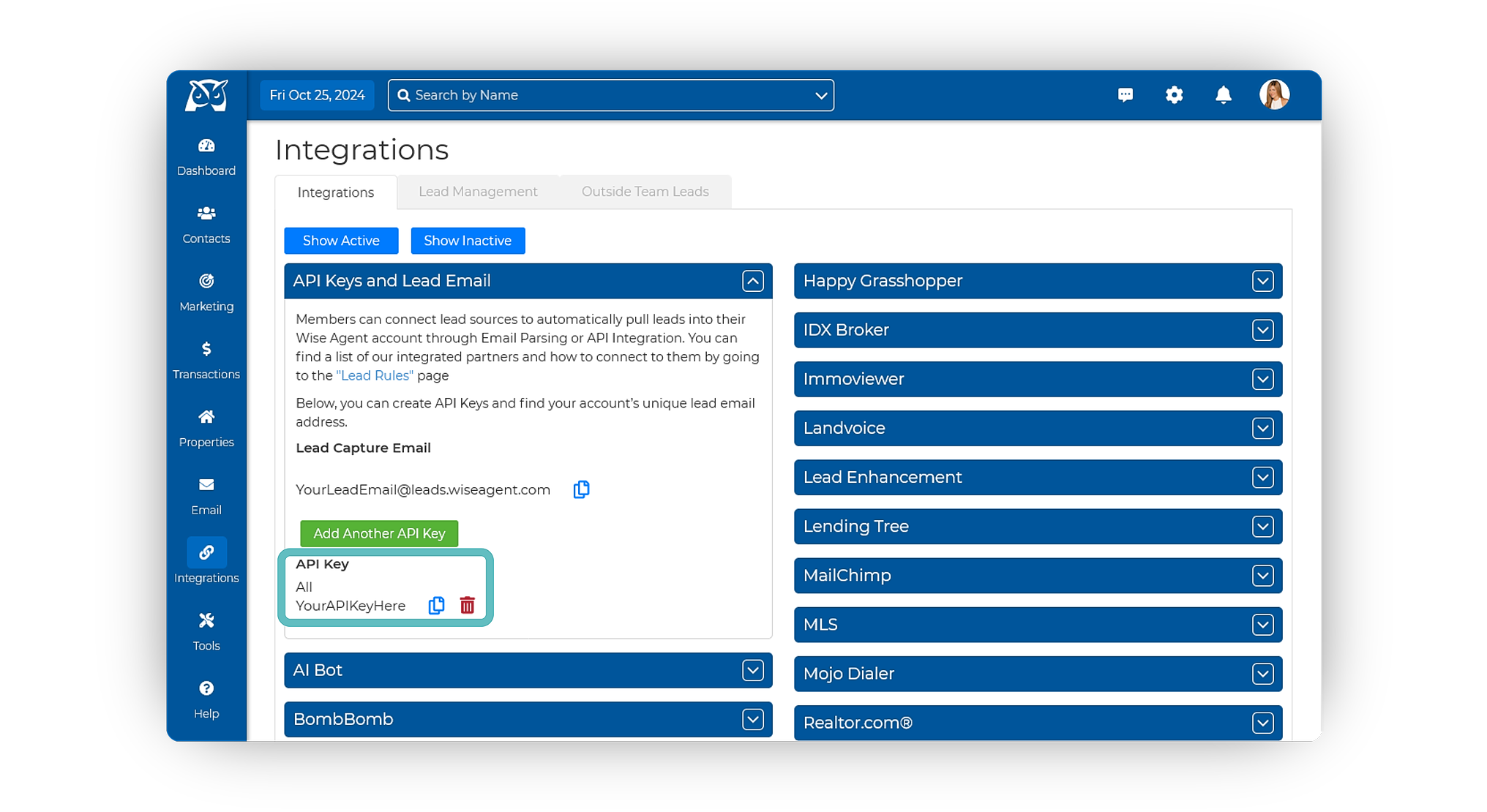This screenshot has width=1487, height=812.
Task: Click the API Key label
Action: (322, 564)
